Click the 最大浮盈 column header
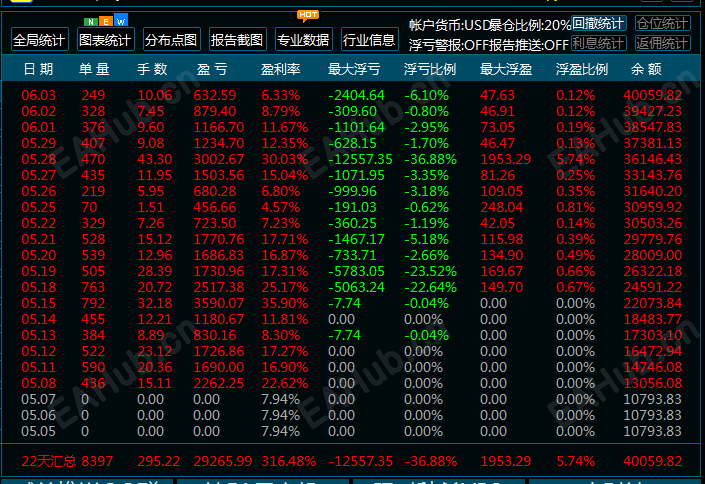Screen dimensions: 705x484 pyautogui.click(x=506, y=69)
